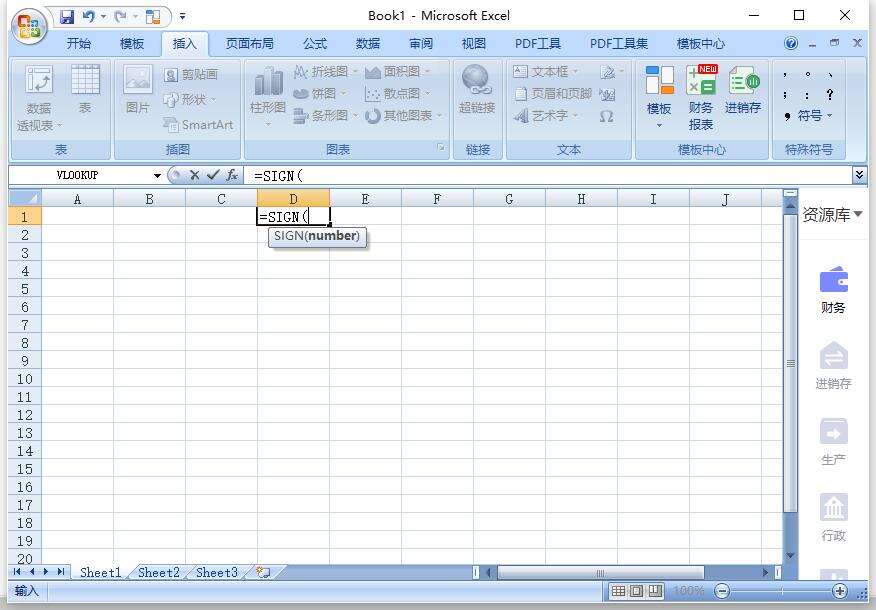Insert a 超链接 hyperlink
Image resolution: width=876 pixels, height=610 pixels.
[477, 89]
